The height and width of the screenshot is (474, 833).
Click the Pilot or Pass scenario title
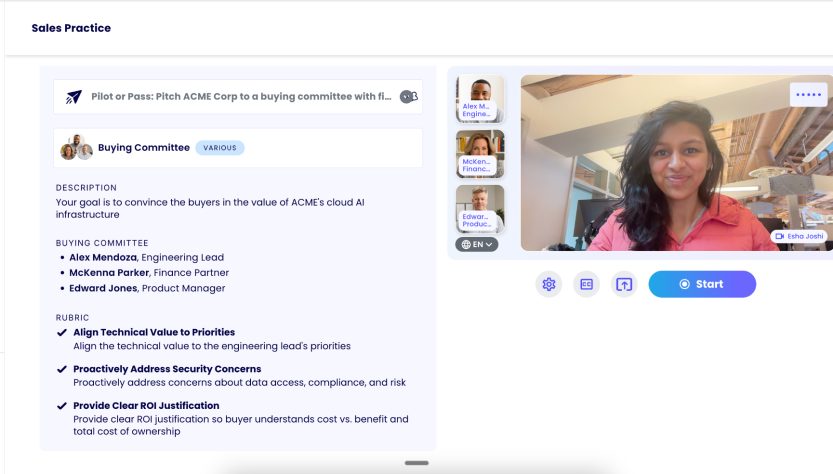(241, 96)
